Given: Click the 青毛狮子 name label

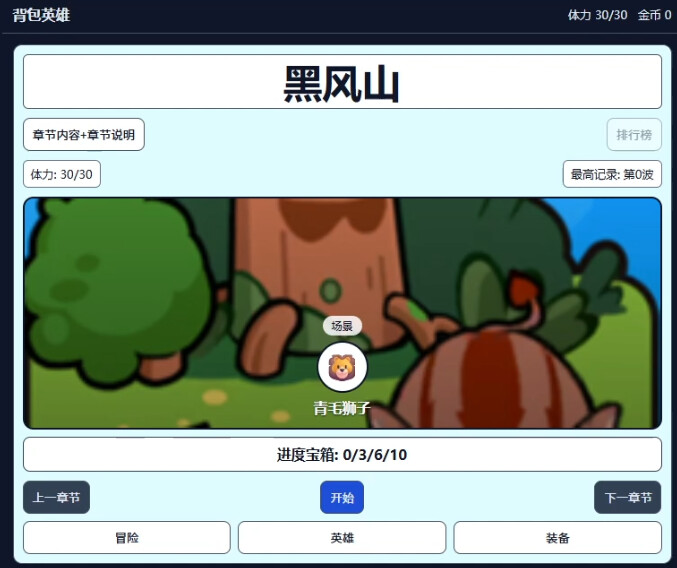Looking at the screenshot, I should click(342, 408).
